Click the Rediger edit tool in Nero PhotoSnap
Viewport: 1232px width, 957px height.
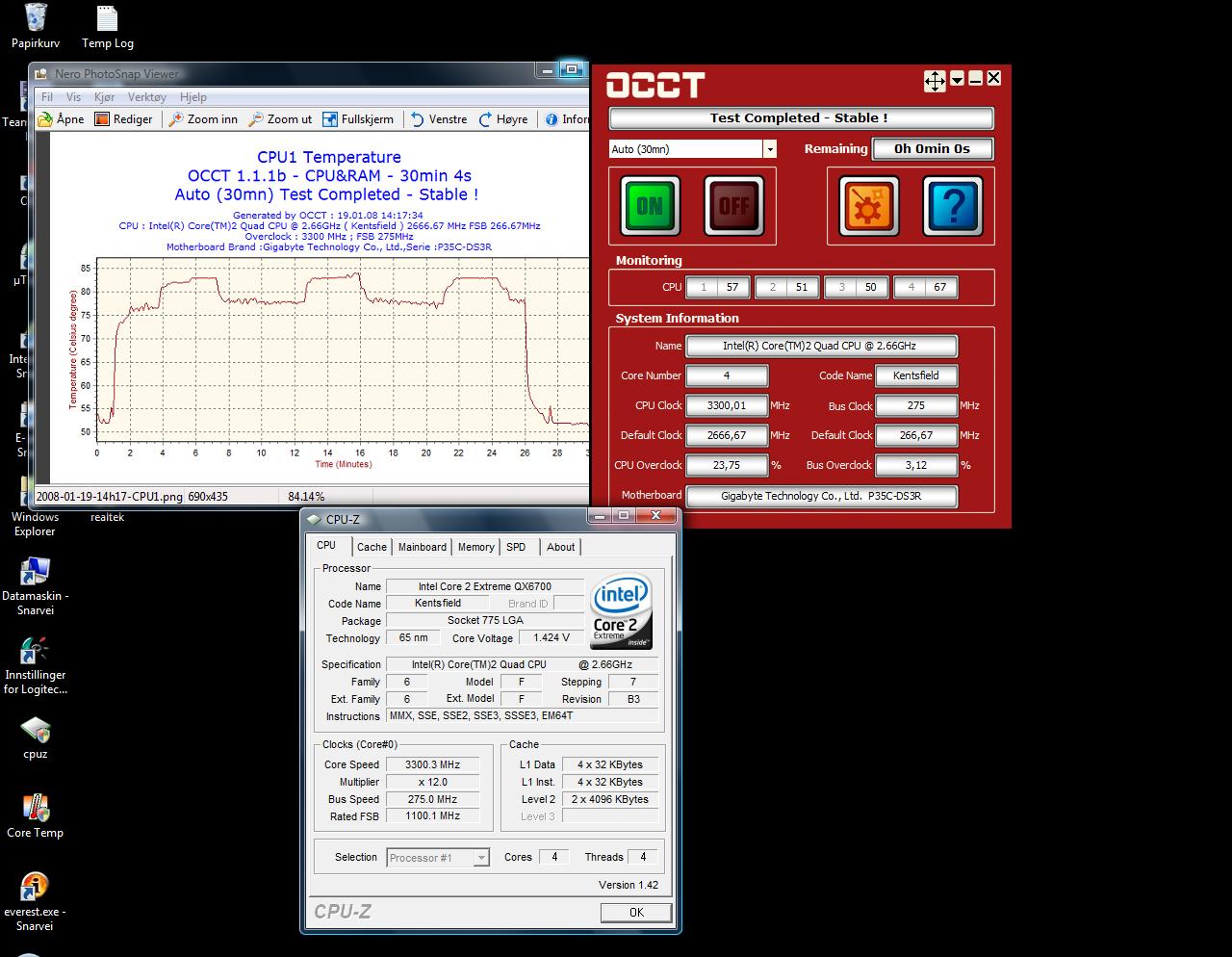pyautogui.click(x=123, y=119)
